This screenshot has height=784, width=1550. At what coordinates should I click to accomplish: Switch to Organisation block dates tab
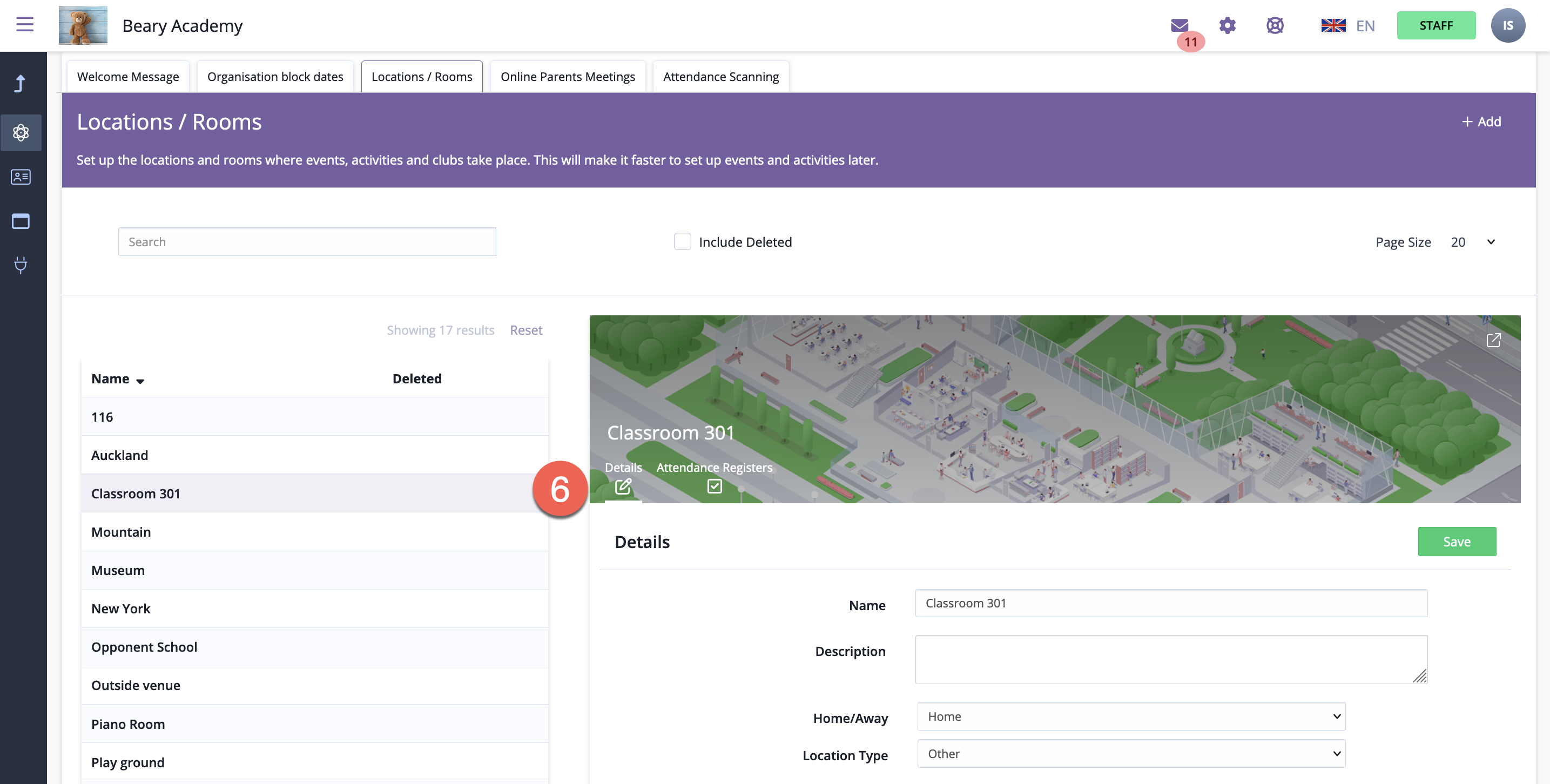click(275, 77)
